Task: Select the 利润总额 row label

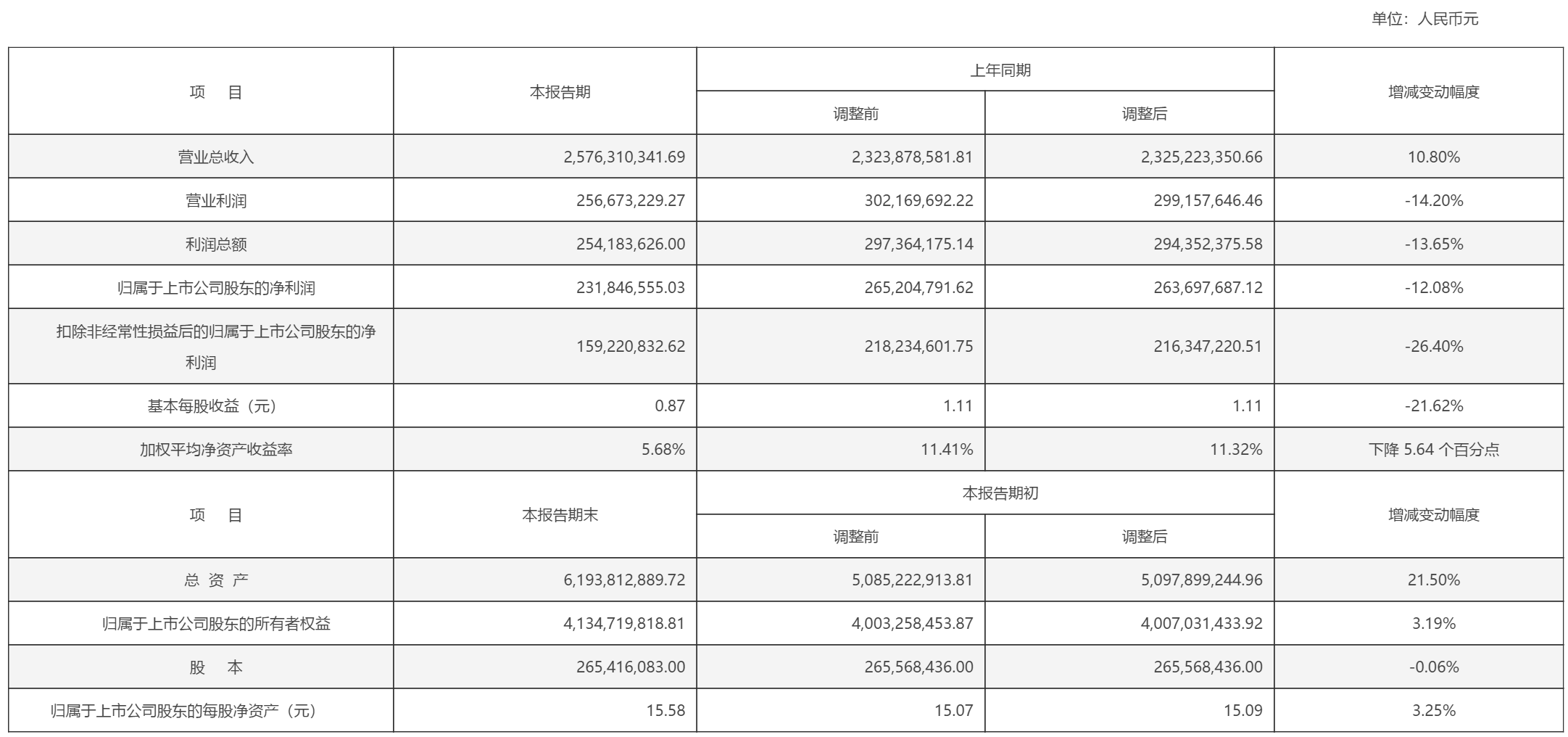Action: (x=216, y=244)
